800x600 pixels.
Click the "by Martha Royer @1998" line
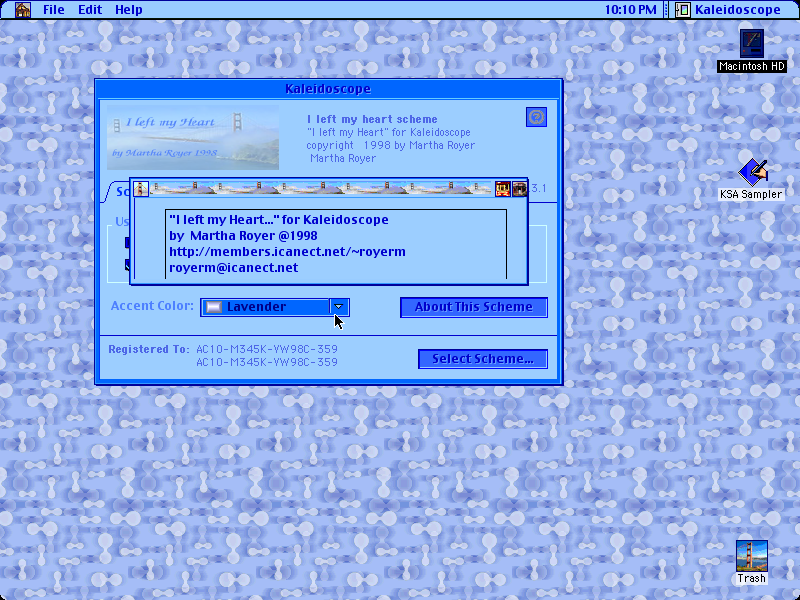click(x=243, y=236)
